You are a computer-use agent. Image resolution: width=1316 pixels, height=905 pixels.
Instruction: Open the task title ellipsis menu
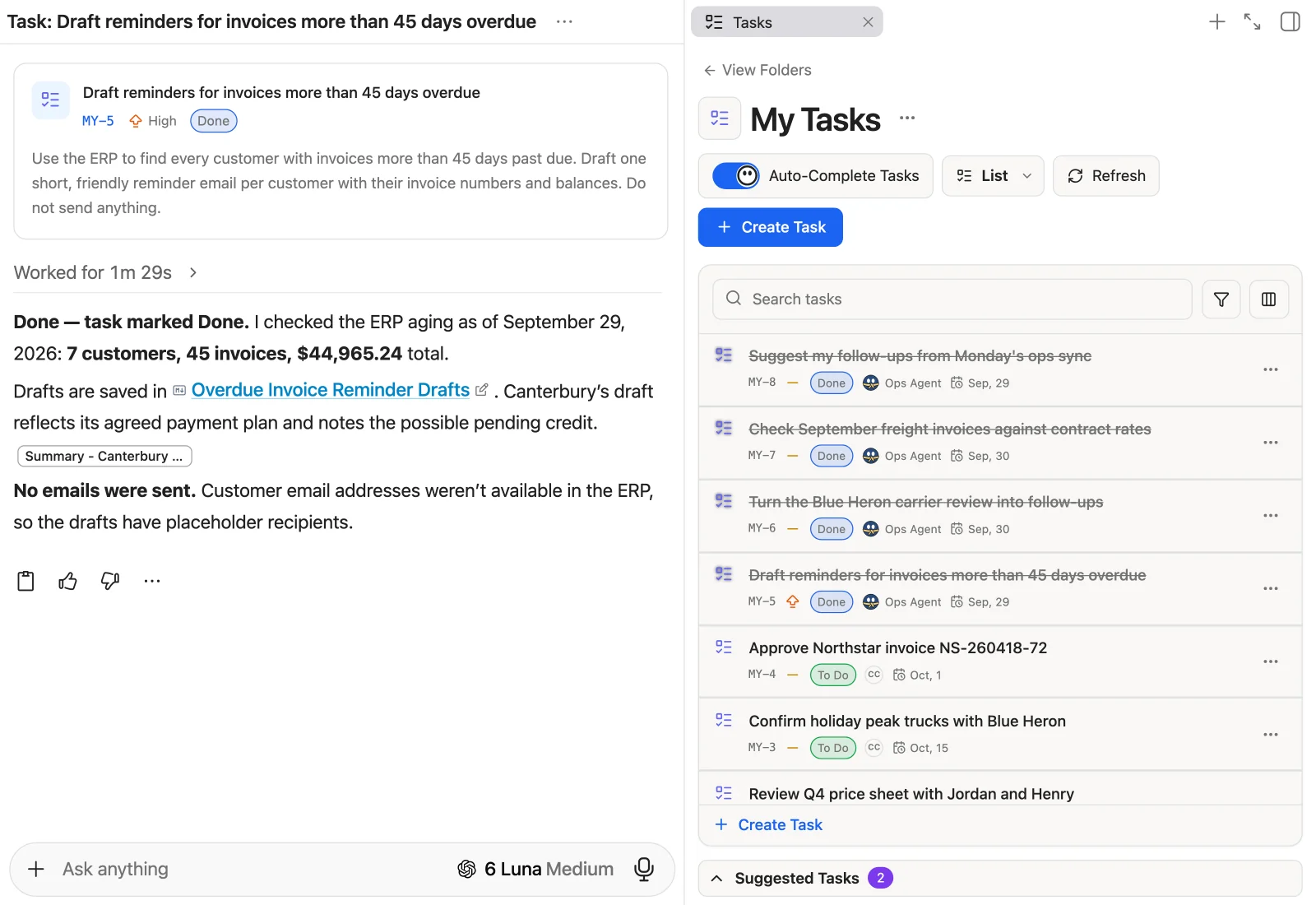[564, 21]
